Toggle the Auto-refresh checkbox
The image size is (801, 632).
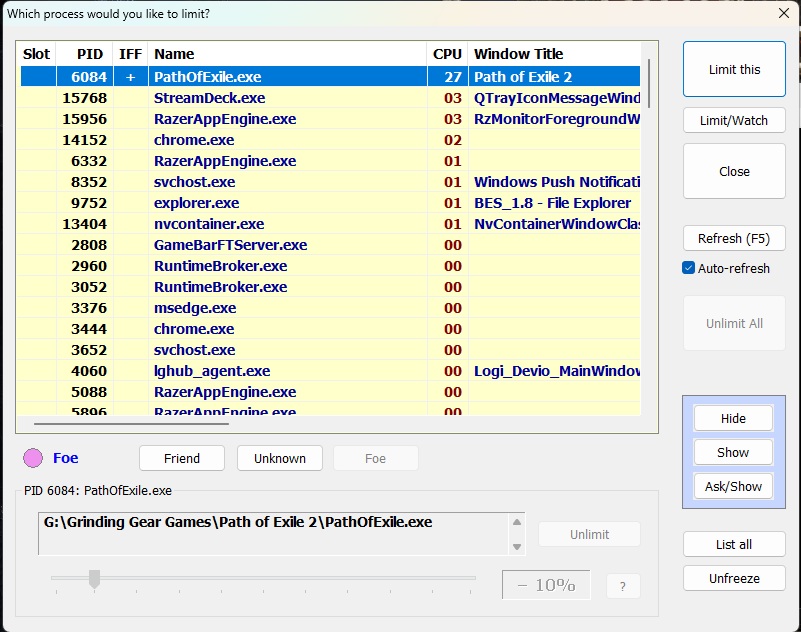(x=689, y=268)
